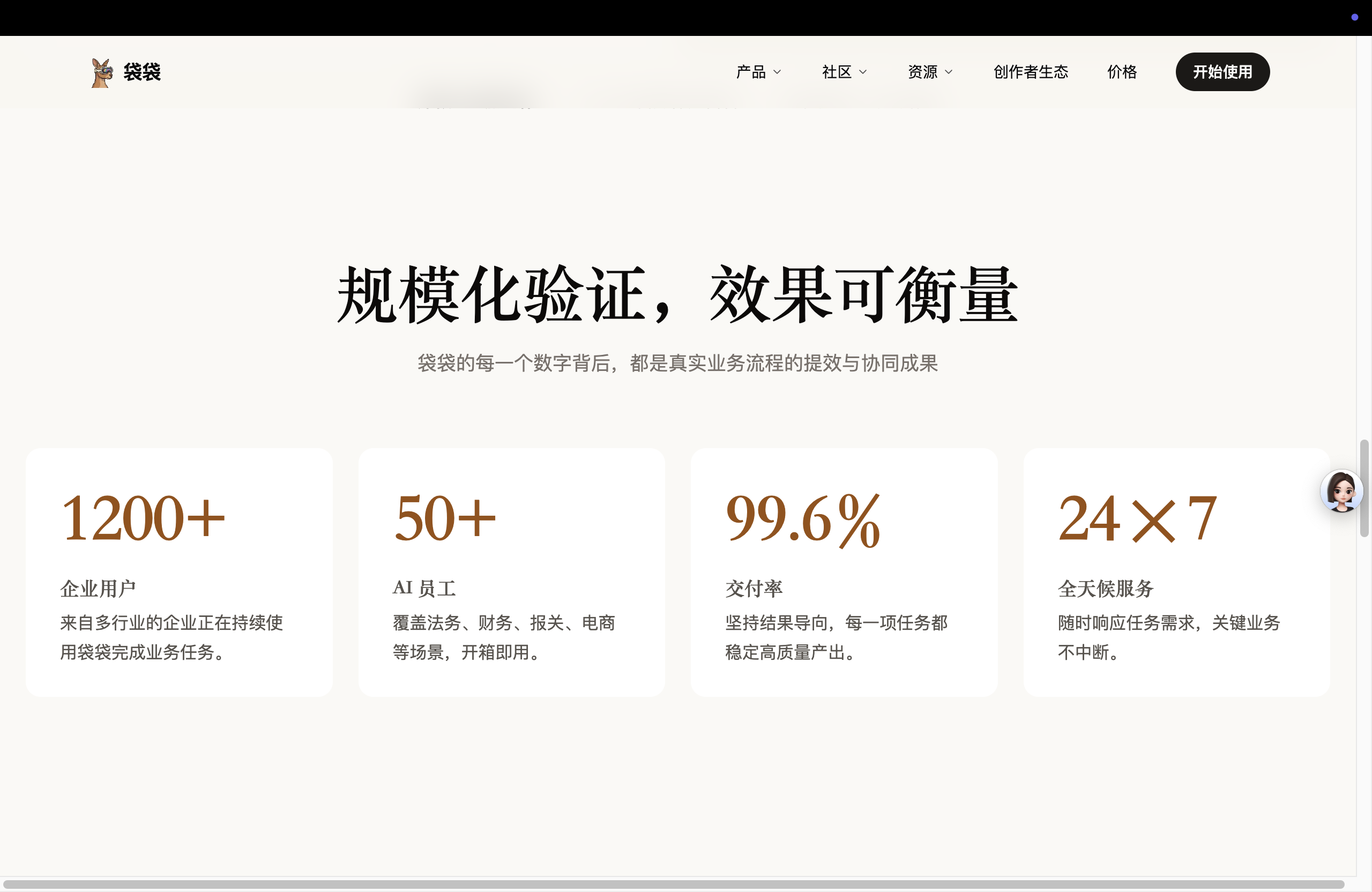Click the vertical page scrollbar thumb
The image size is (1372, 892).
(1364, 488)
